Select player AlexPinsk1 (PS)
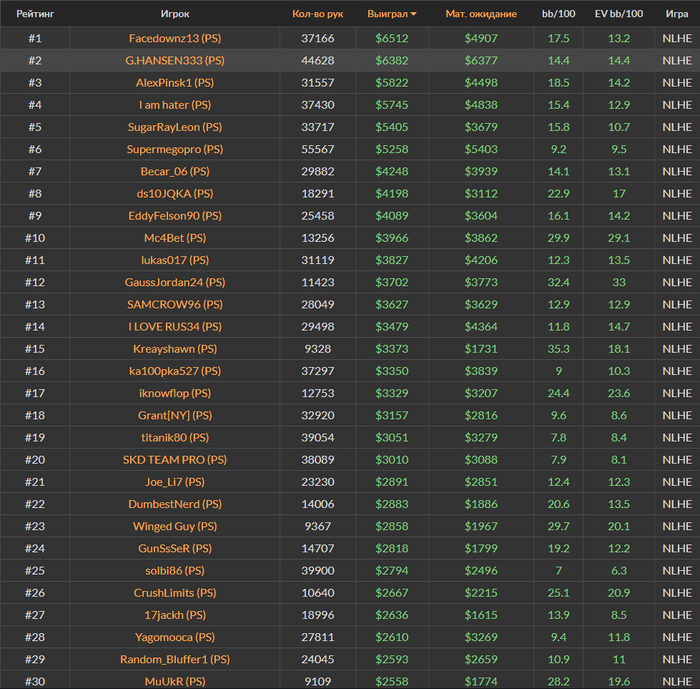Viewport: 700px width, 689px height. tap(175, 82)
